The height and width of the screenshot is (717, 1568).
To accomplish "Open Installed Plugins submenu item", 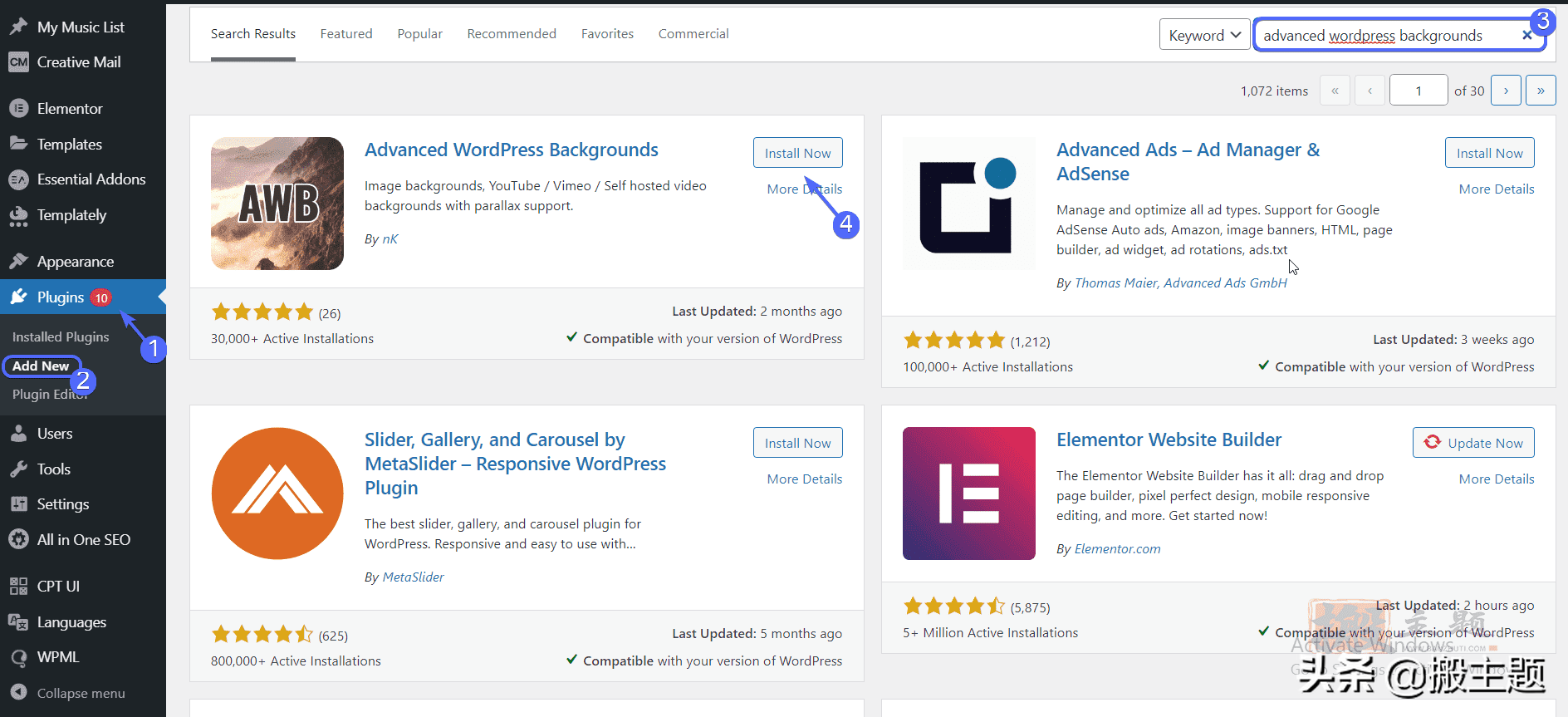I will click(x=61, y=337).
